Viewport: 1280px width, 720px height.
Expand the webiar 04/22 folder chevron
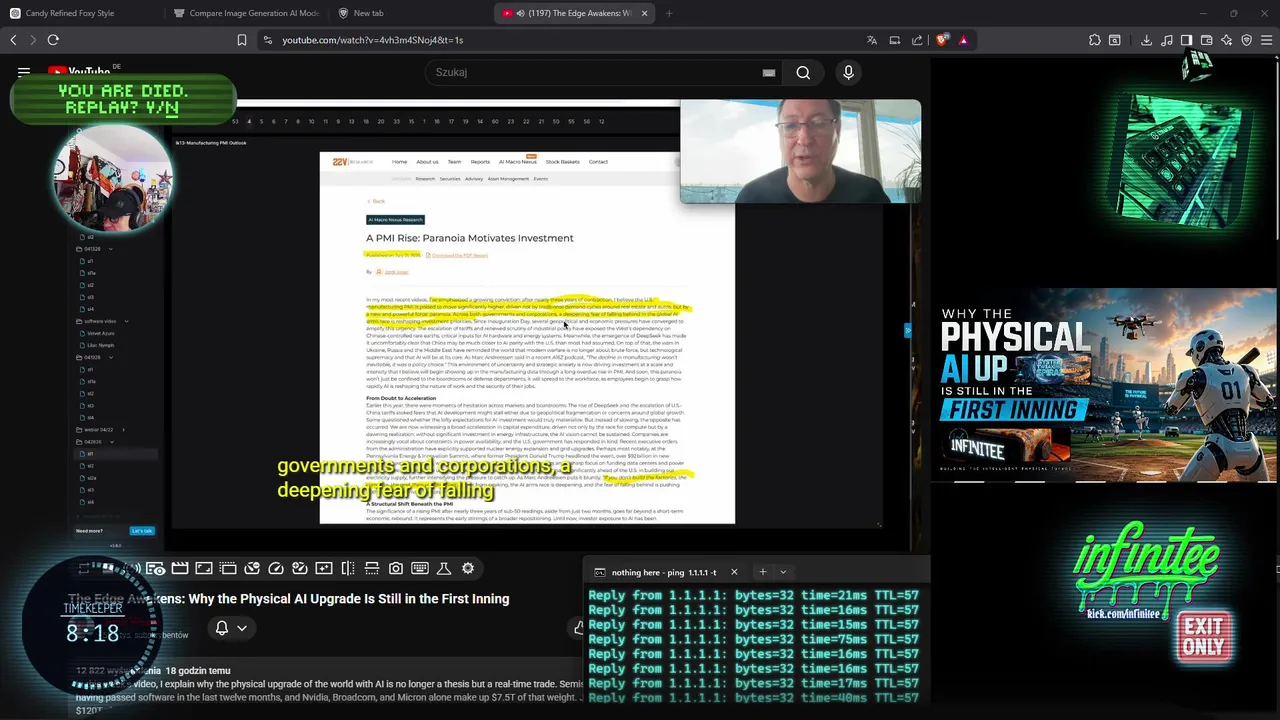click(x=123, y=429)
